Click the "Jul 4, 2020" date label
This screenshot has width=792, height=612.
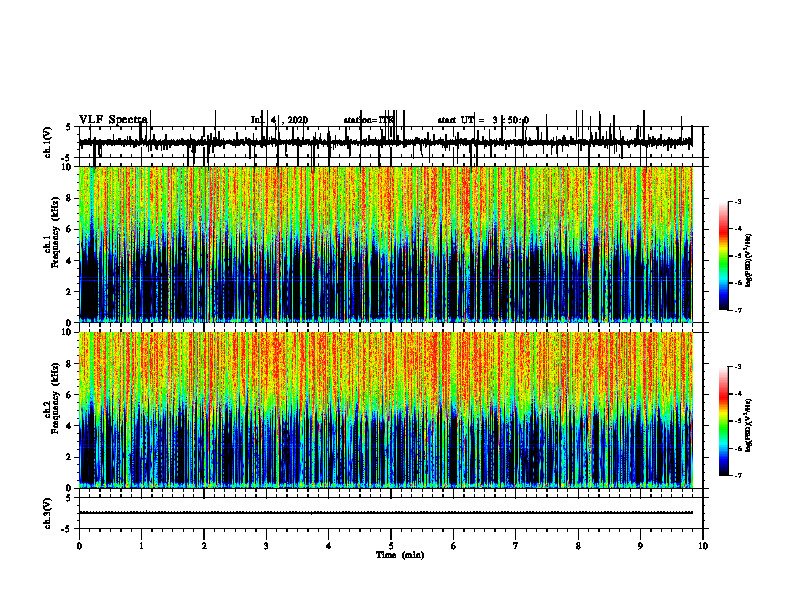tap(279, 120)
